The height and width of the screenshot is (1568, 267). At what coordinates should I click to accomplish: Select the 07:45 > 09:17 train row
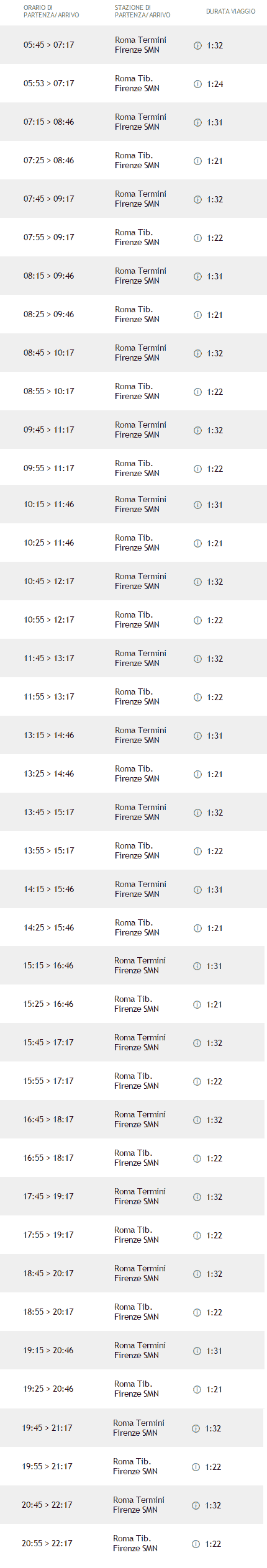tap(133, 199)
